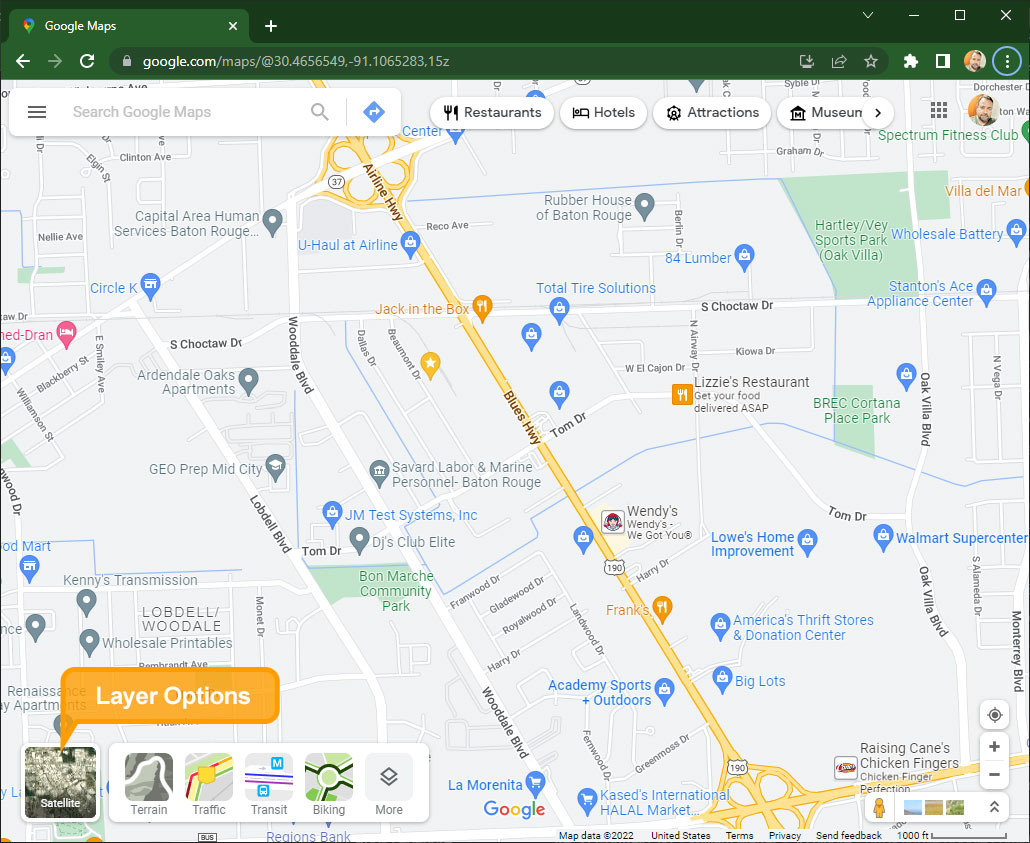Click the Dj's Club Elite pin
This screenshot has width=1030, height=843.
tap(359, 540)
